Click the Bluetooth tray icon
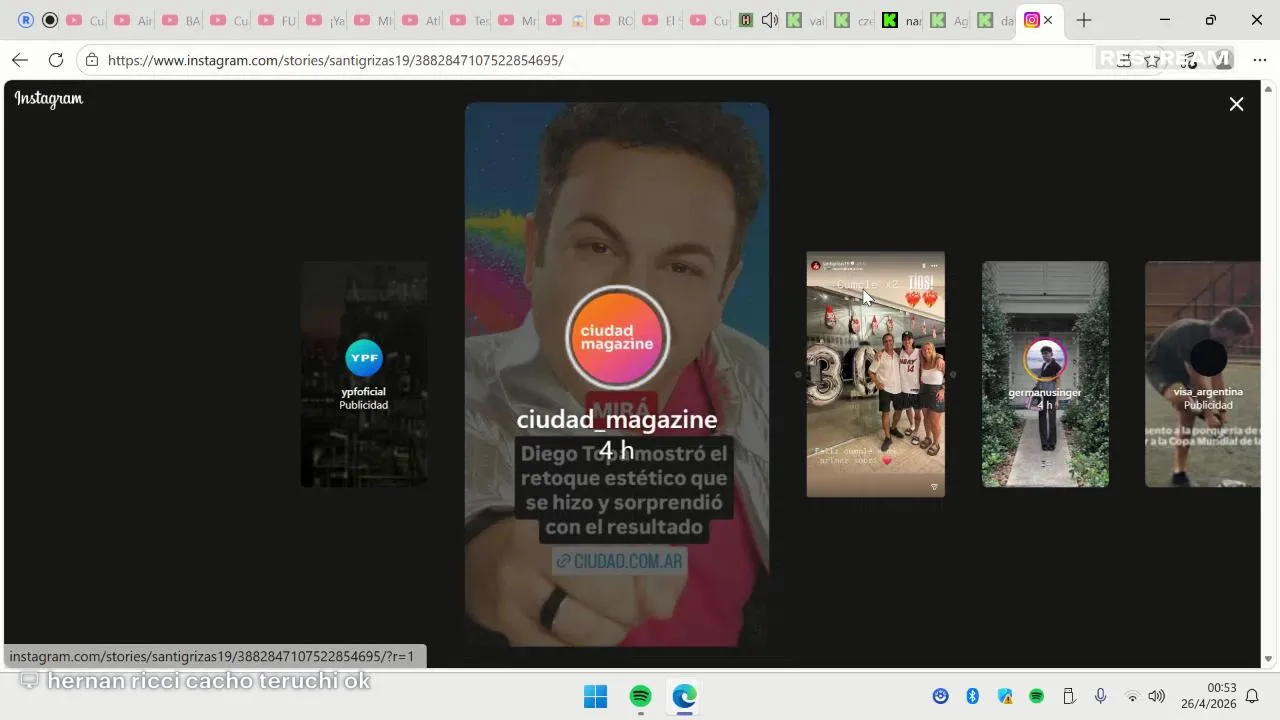1280x720 pixels. (x=972, y=696)
